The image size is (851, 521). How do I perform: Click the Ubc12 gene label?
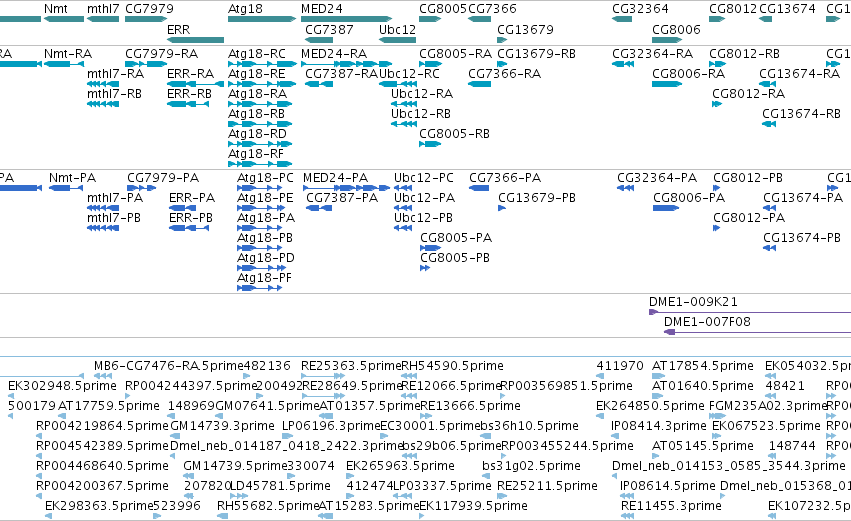pyautogui.click(x=397, y=29)
